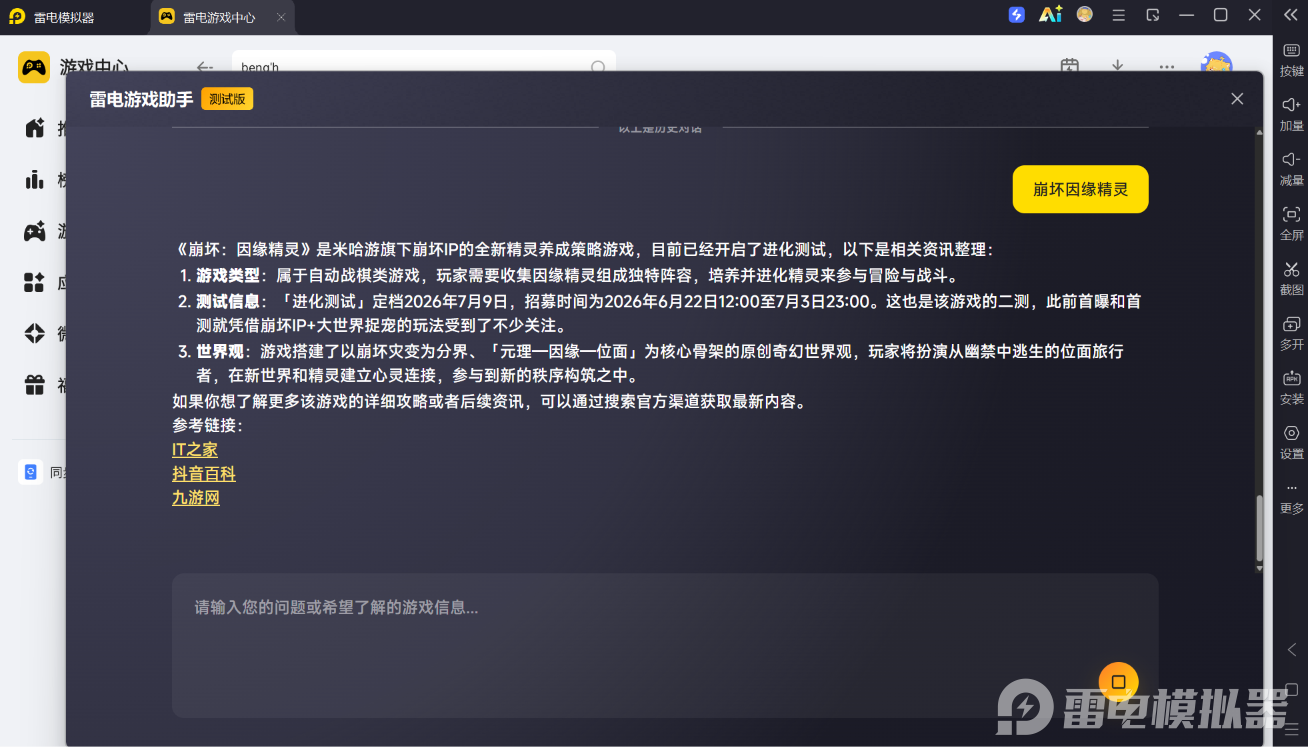The width and height of the screenshot is (1308, 747).
Task: Go back with Game Center back arrow
Action: pyautogui.click(x=205, y=68)
